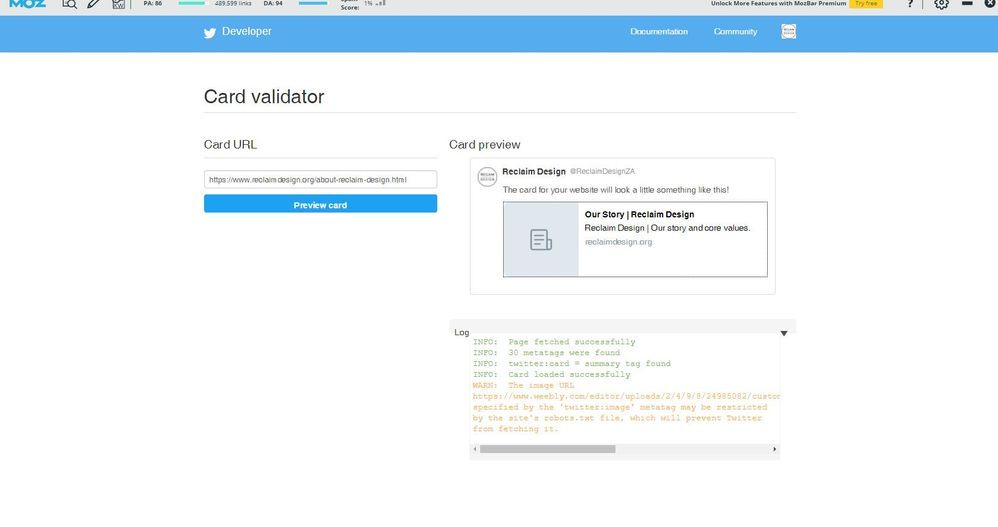Screen dimensions: 998x527
Task: Open the Community menu item
Action: 735,32
